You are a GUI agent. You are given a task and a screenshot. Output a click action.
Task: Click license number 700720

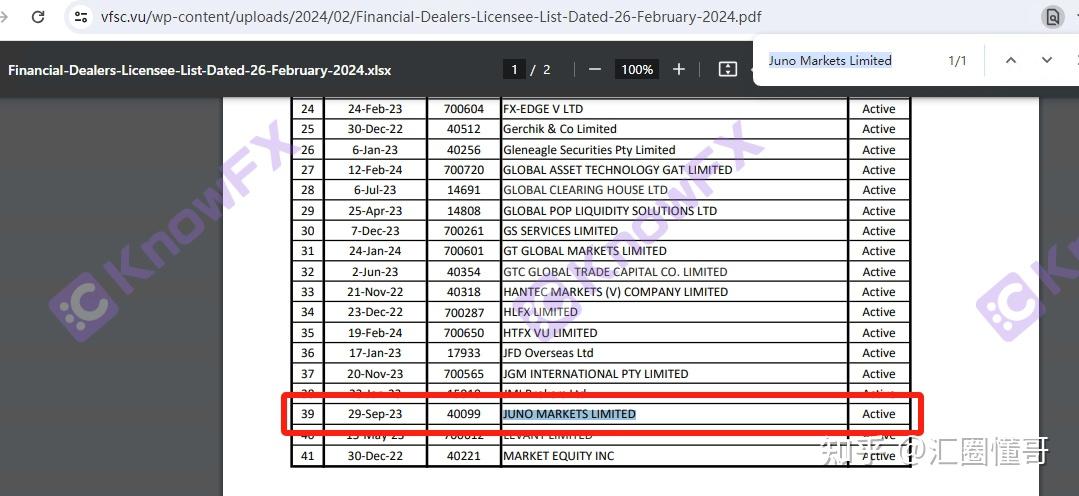[464, 170]
